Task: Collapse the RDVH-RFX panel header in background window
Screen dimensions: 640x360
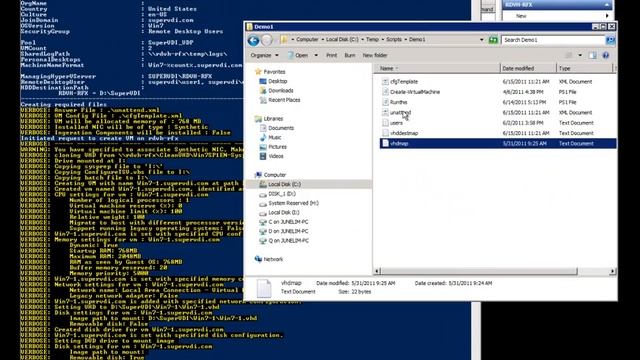Action: point(607,5)
